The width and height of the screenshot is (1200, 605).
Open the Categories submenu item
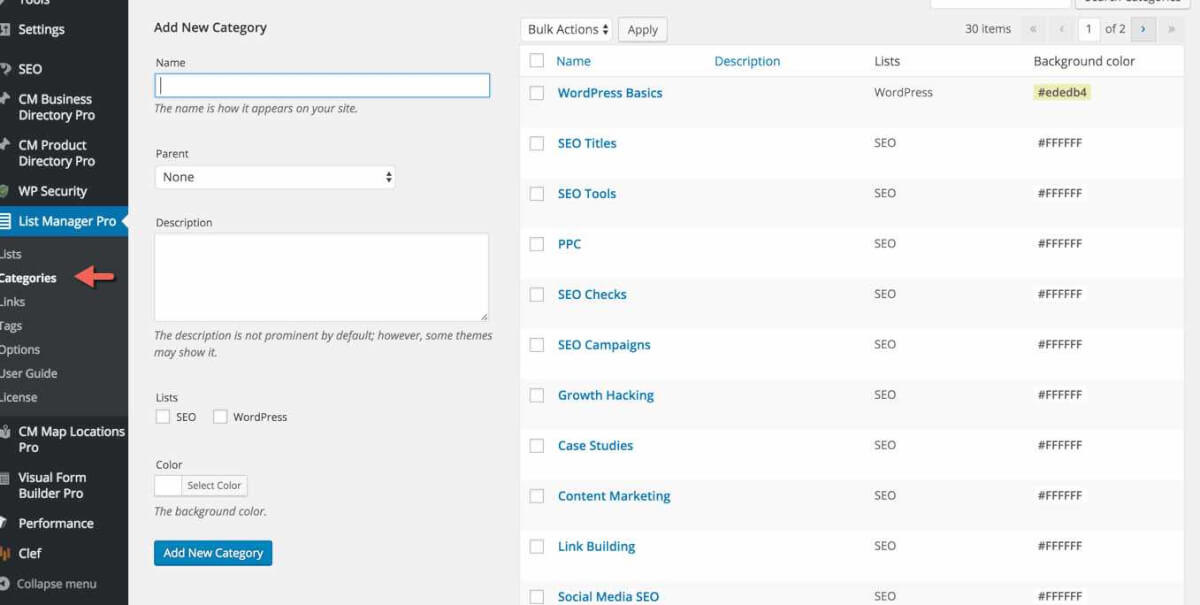[x=28, y=278]
